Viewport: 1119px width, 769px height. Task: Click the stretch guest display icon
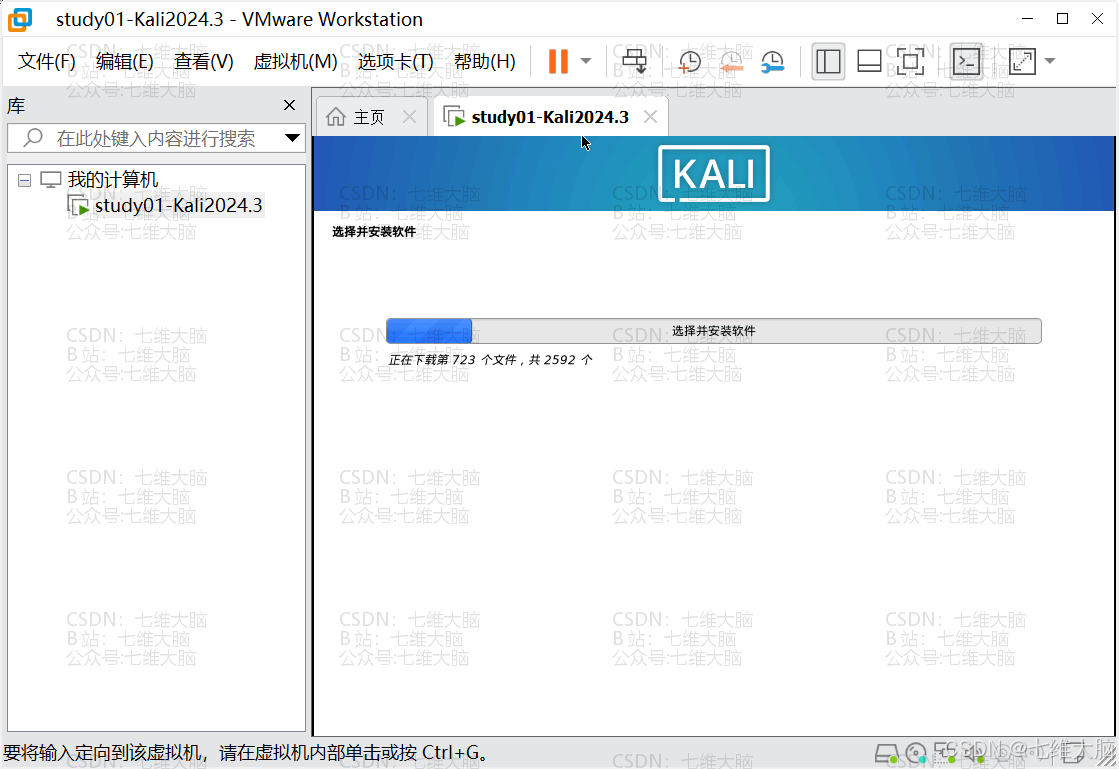(x=1022, y=61)
